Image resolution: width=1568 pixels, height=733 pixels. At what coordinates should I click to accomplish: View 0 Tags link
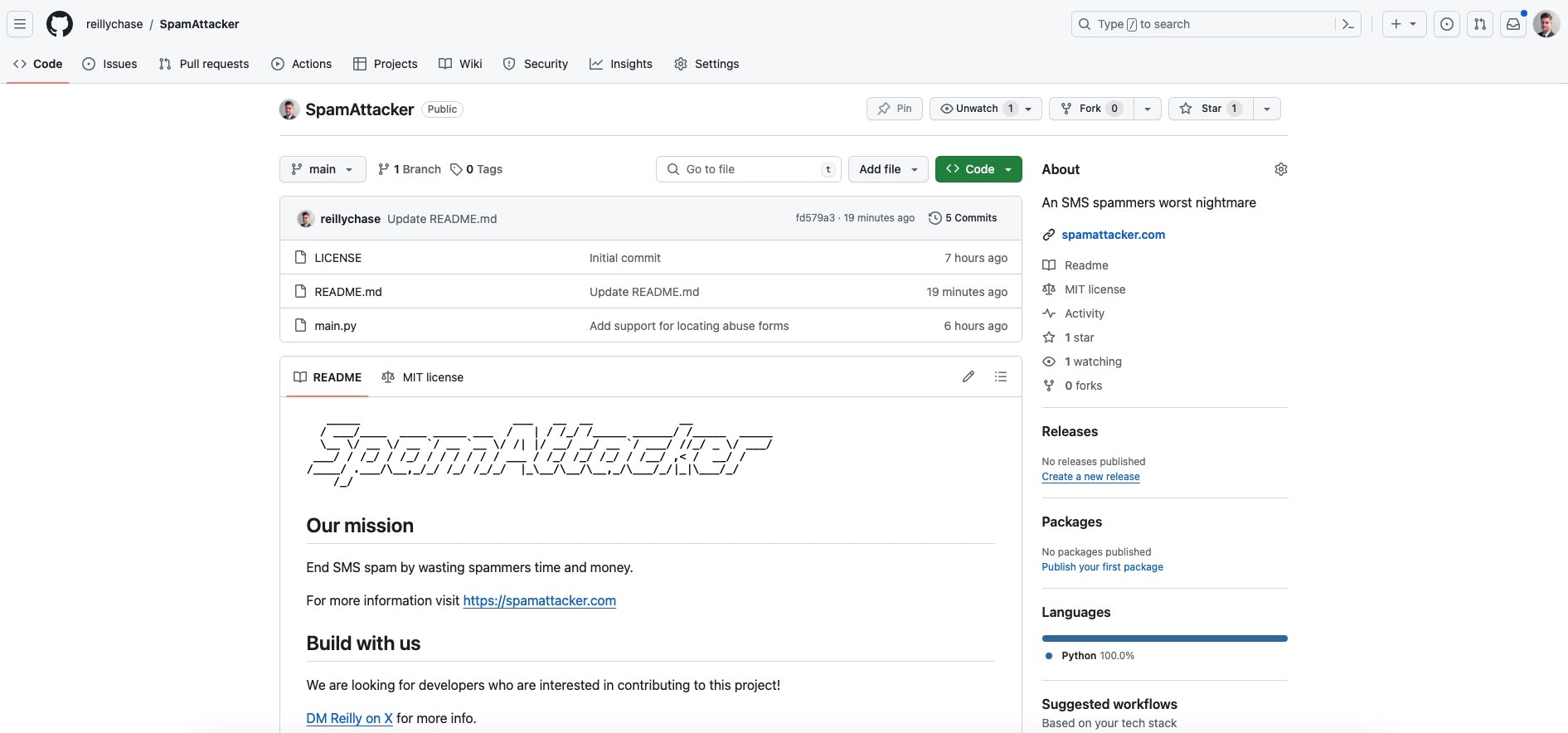(477, 169)
